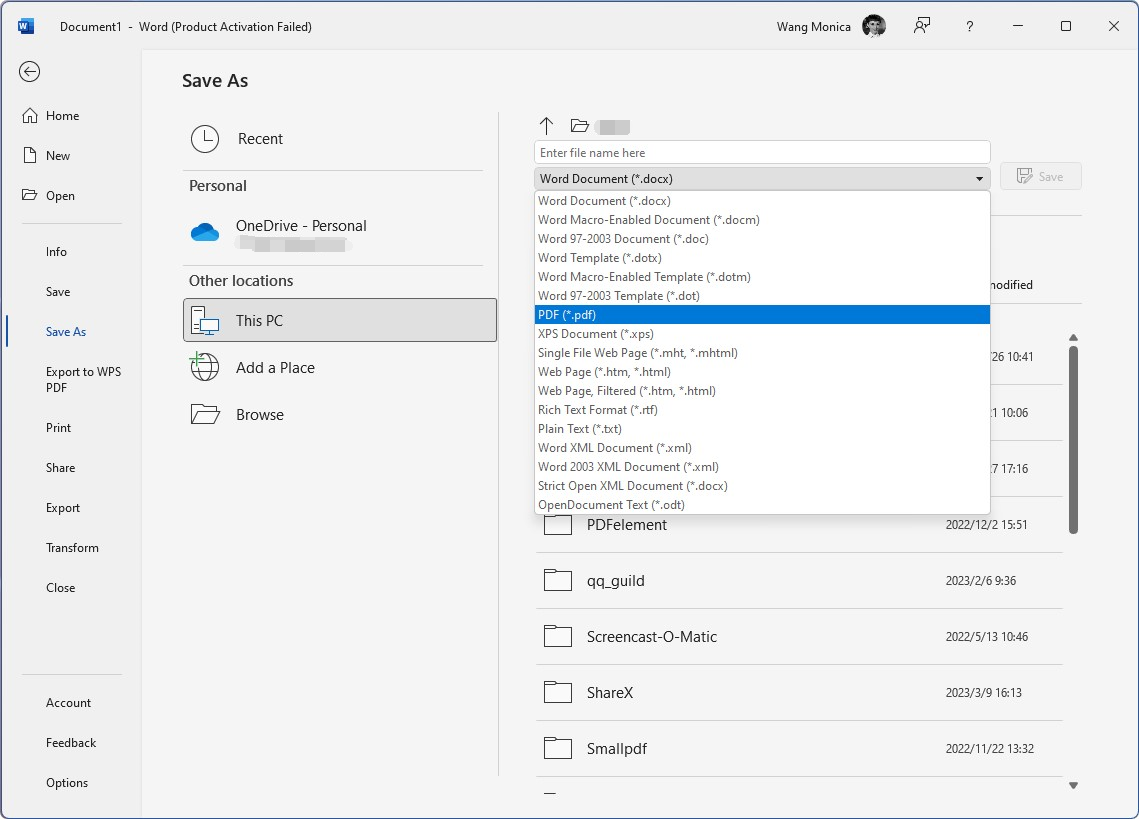The image size is (1139, 819).
Task: Click the ShareX folder icon
Action: coord(558,692)
